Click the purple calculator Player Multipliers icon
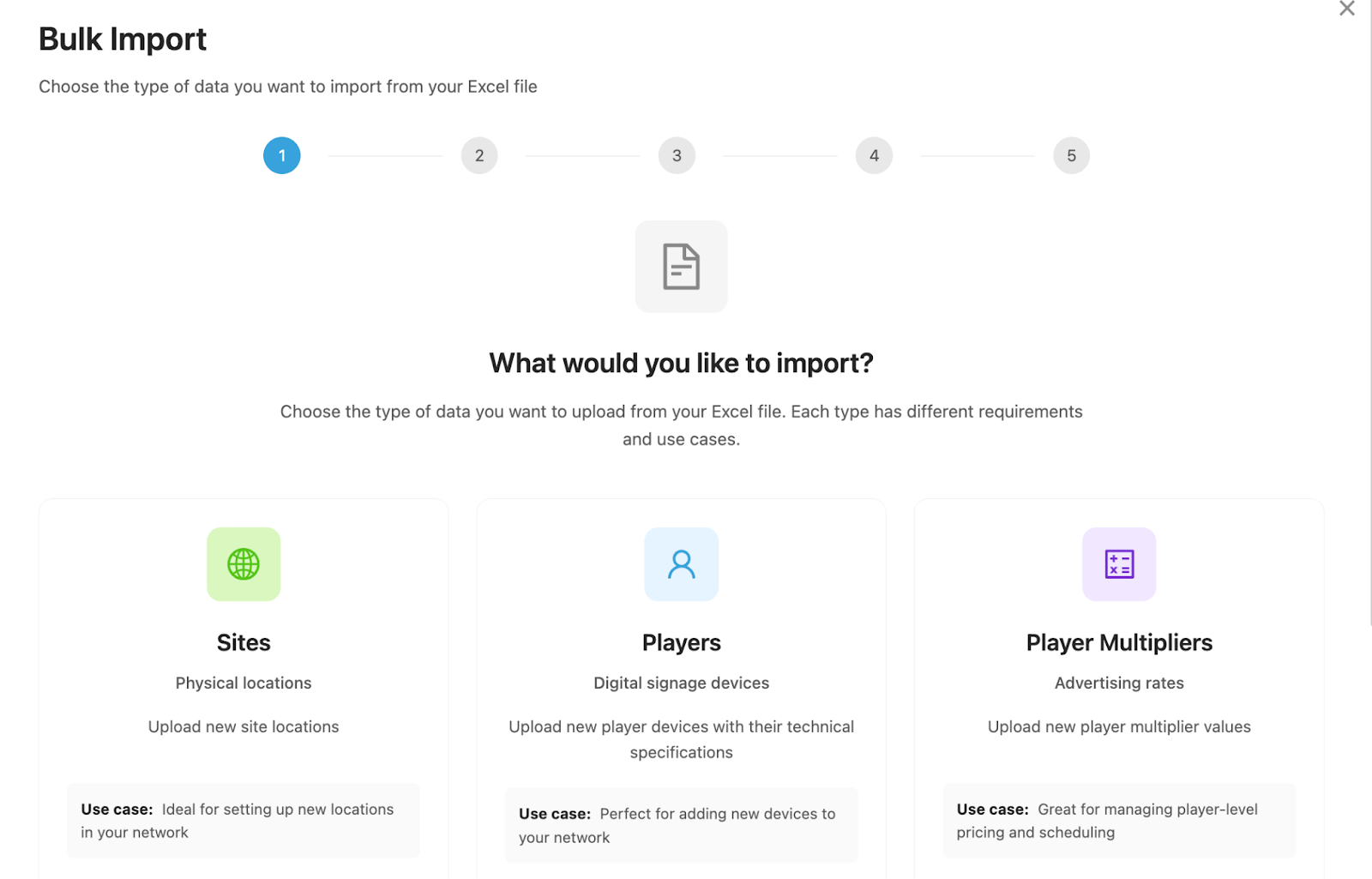Viewport: 1372px width, 879px height. 1119,564
